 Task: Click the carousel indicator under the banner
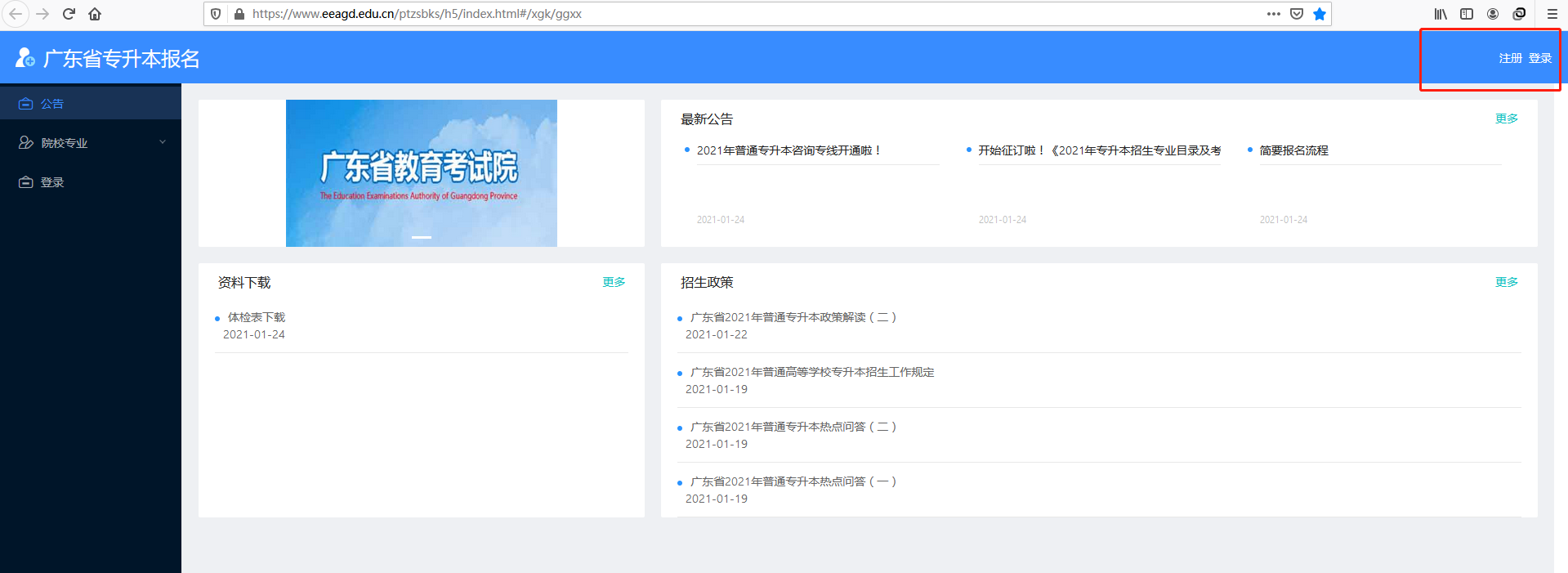pyautogui.click(x=422, y=237)
